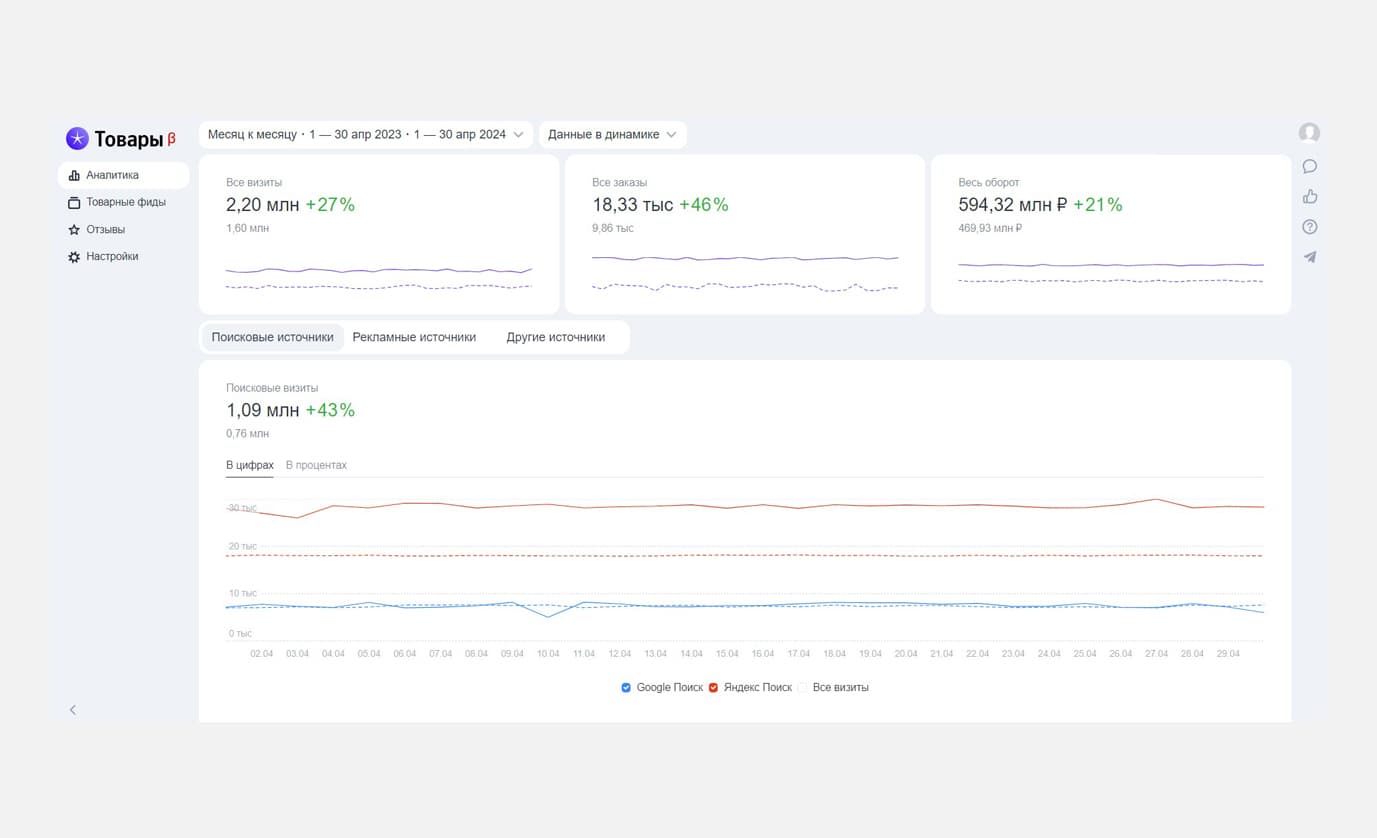This screenshot has width=1377, height=838.
Task: Click the 18,33 тыс orders value
Action: 633,205
